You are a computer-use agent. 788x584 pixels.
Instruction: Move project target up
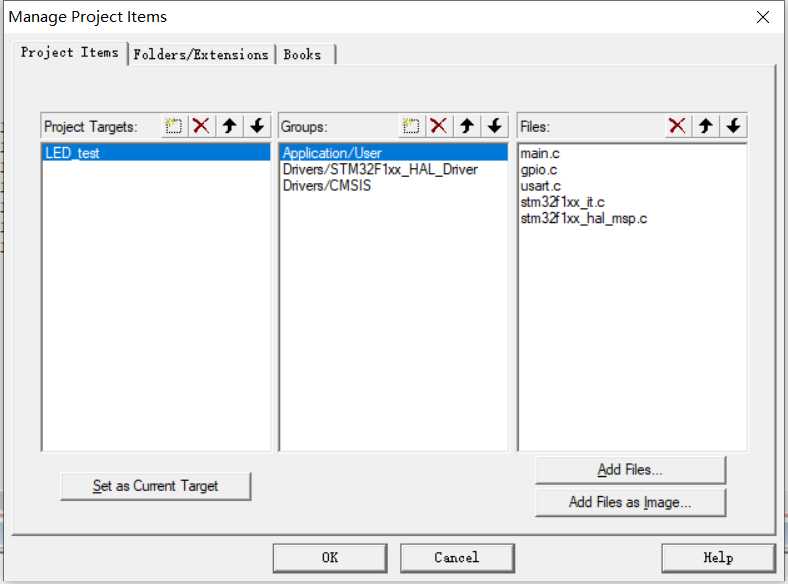point(230,126)
